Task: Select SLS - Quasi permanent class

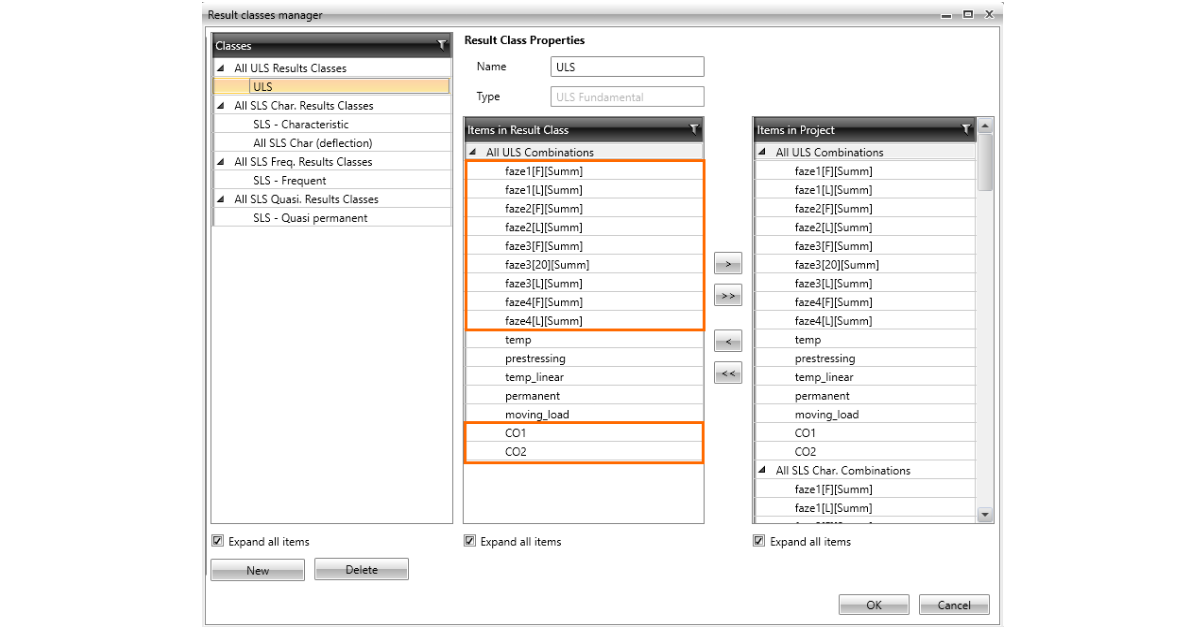Action: coord(310,218)
